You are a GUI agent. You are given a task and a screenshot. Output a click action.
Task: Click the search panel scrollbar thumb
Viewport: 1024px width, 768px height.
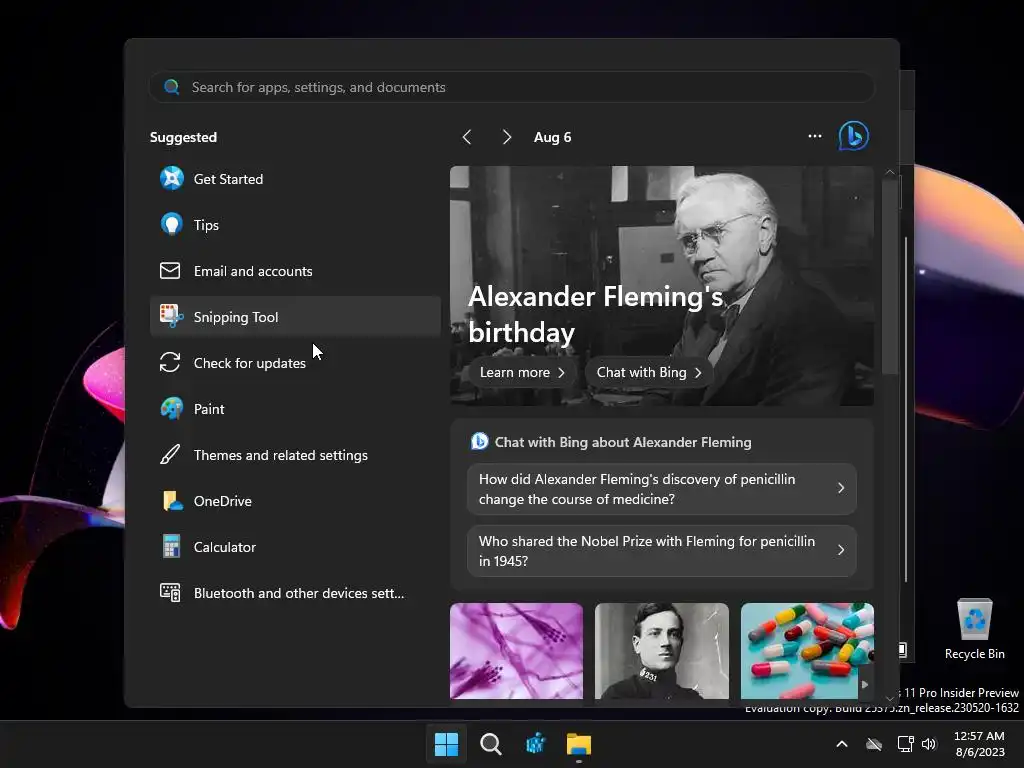[889, 276]
